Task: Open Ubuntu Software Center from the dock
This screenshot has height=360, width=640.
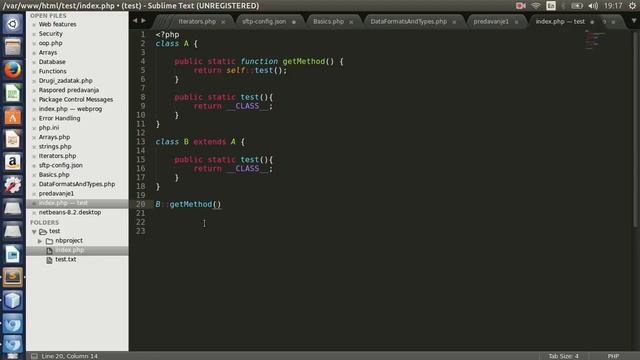Action: click(x=13, y=116)
